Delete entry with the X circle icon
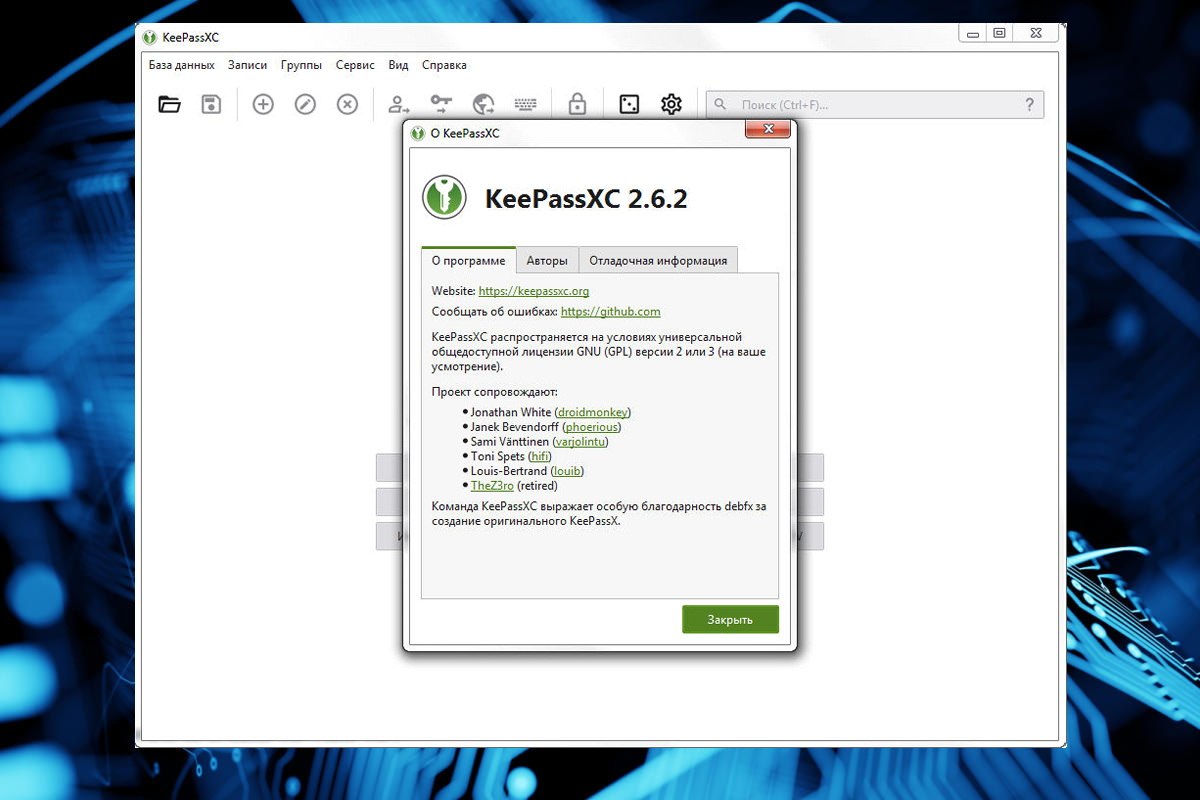 coord(347,104)
